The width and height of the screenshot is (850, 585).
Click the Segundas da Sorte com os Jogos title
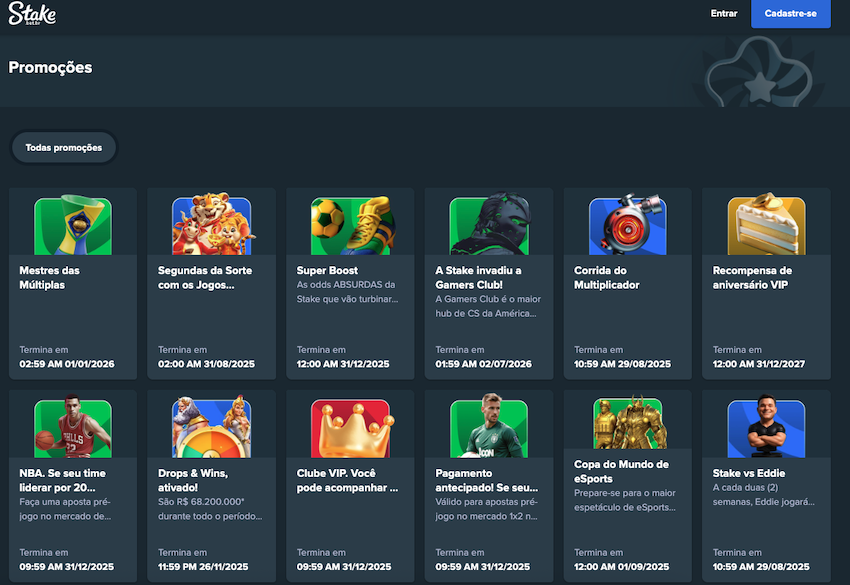pos(205,278)
